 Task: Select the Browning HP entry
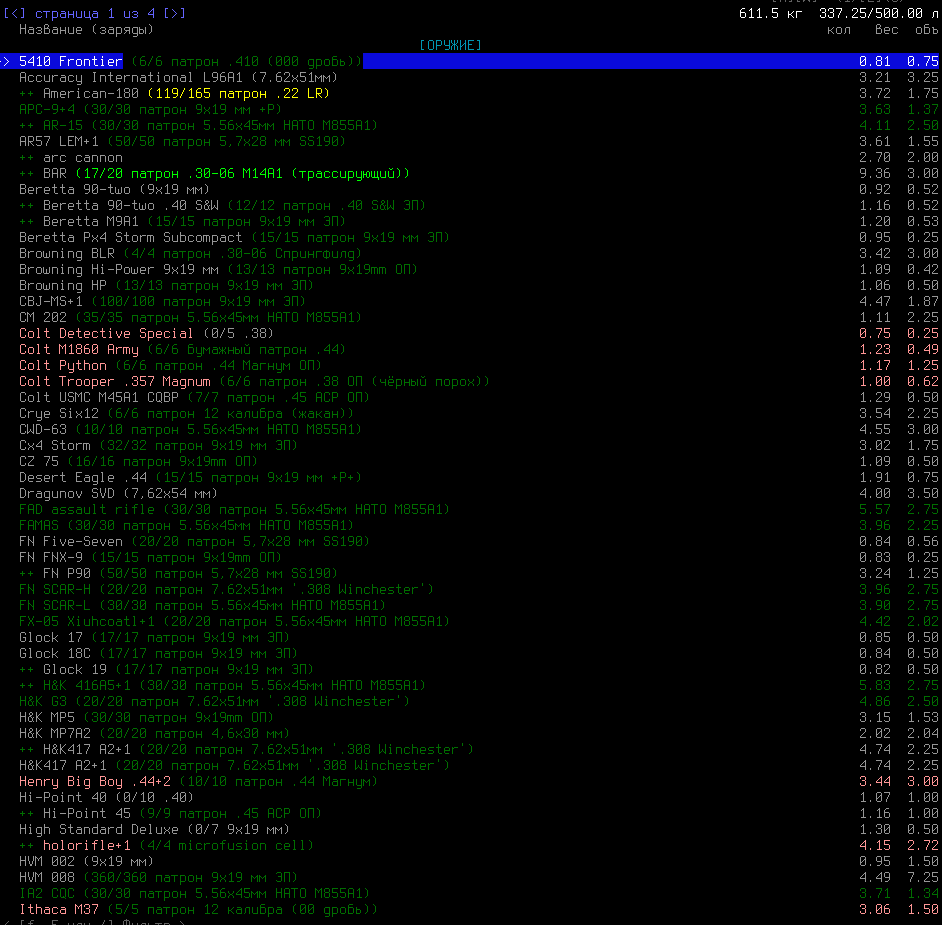(471, 285)
